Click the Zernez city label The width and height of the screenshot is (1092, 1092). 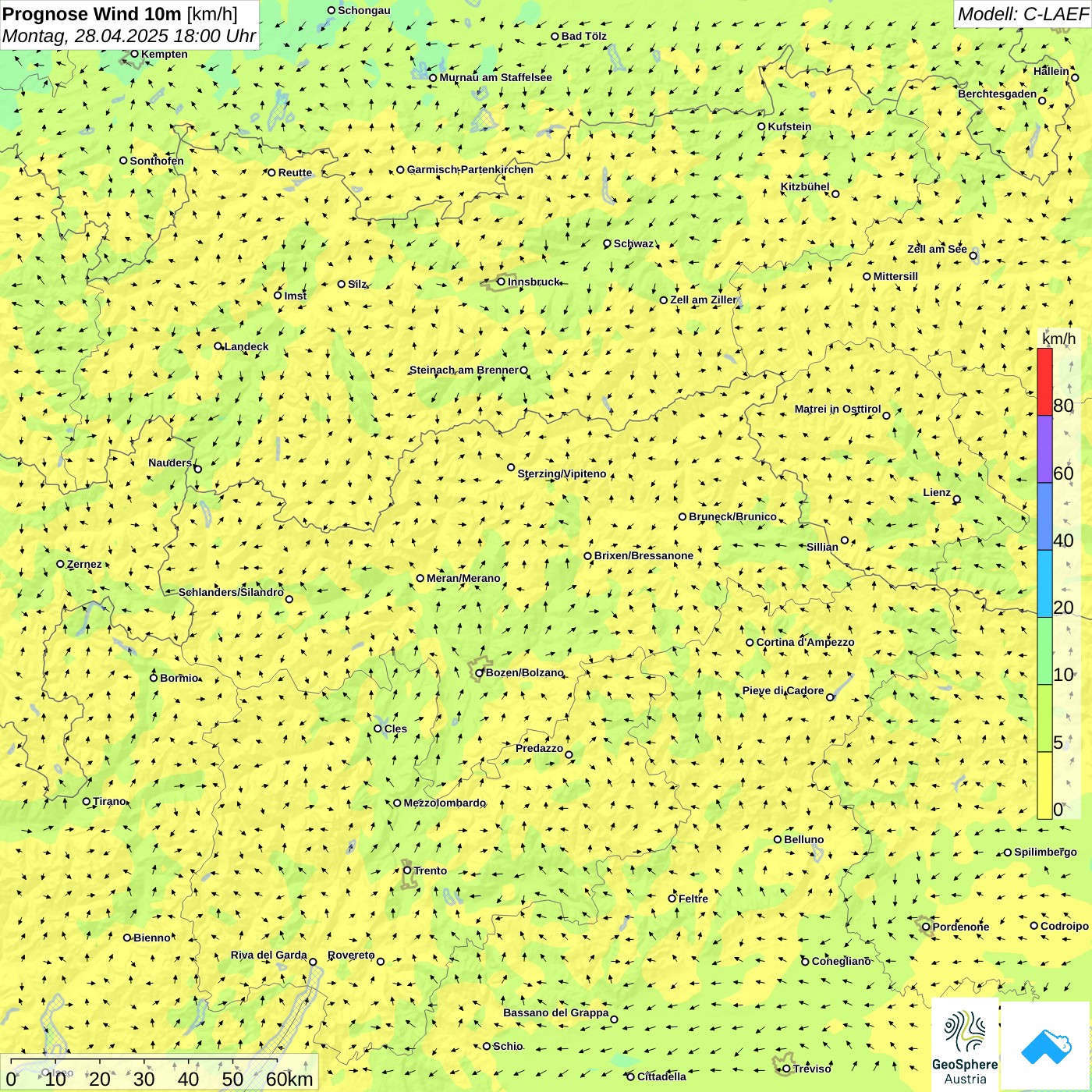[84, 564]
